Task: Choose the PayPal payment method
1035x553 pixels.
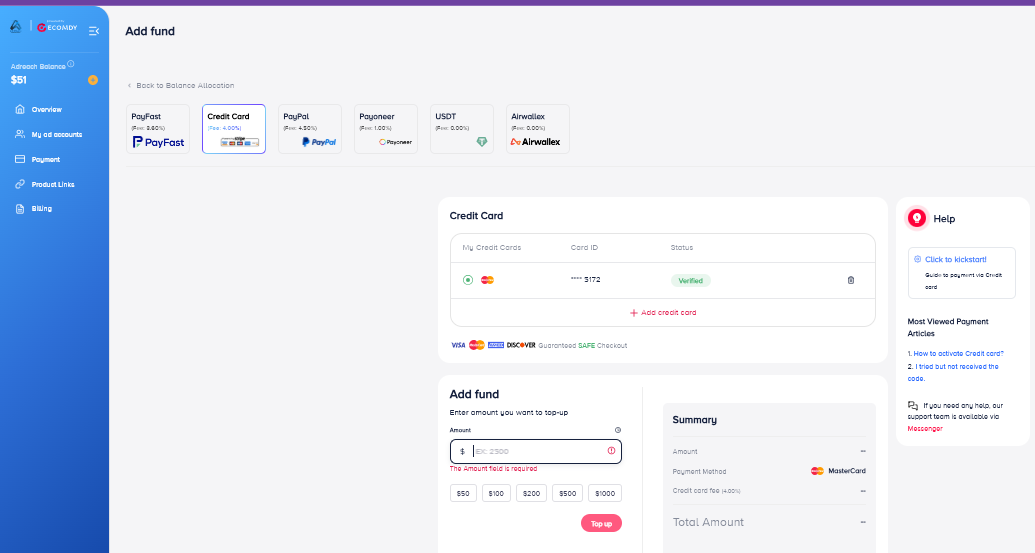Action: [310, 129]
